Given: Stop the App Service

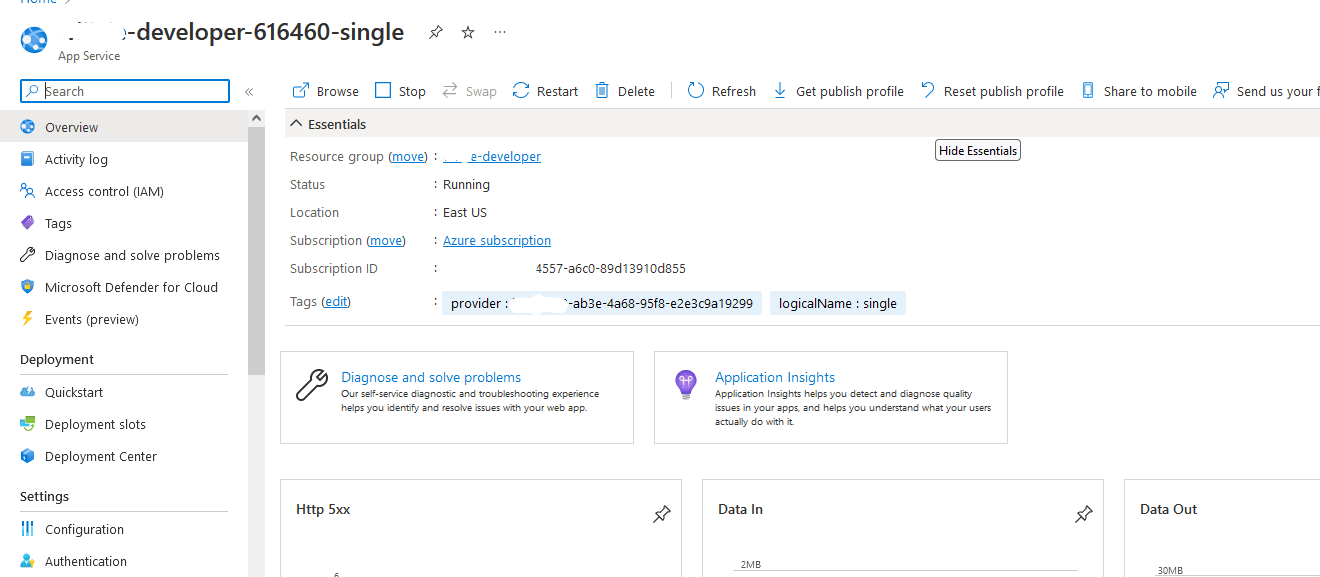Looking at the screenshot, I should 400,91.
